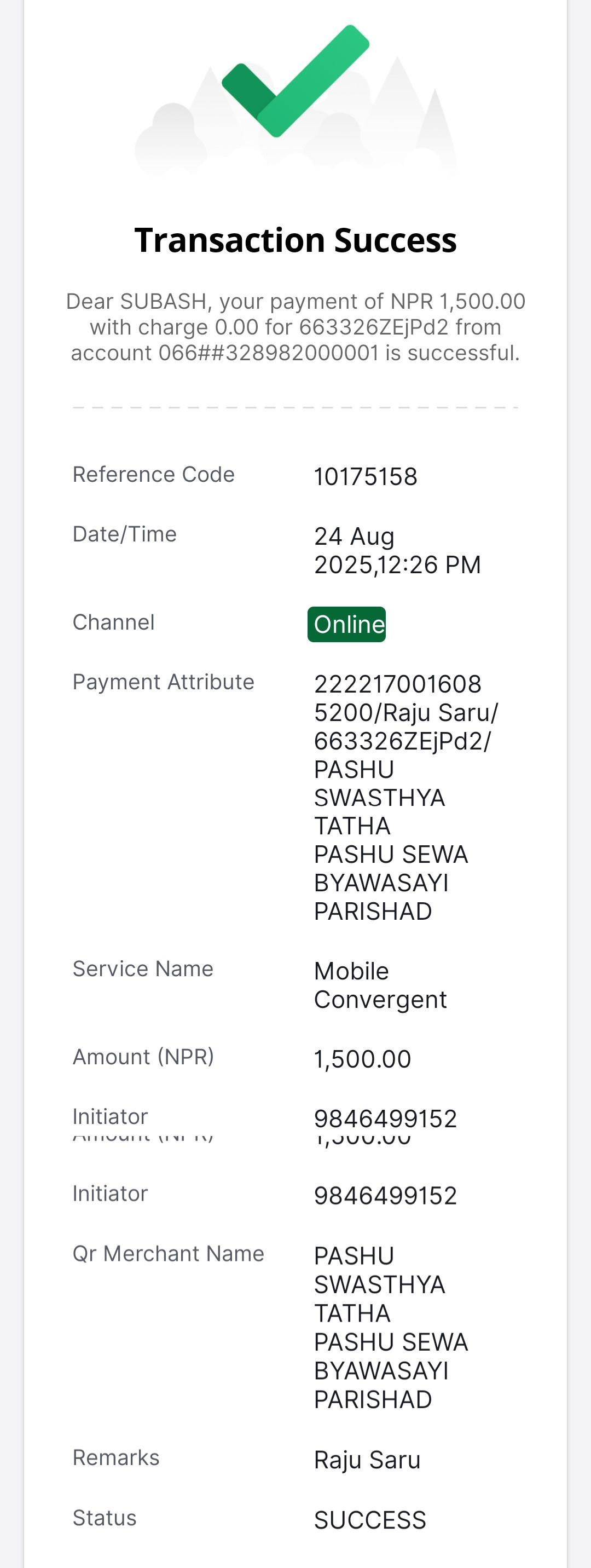Tap the Channel label
Screen dimensions: 591x1568
(113, 622)
